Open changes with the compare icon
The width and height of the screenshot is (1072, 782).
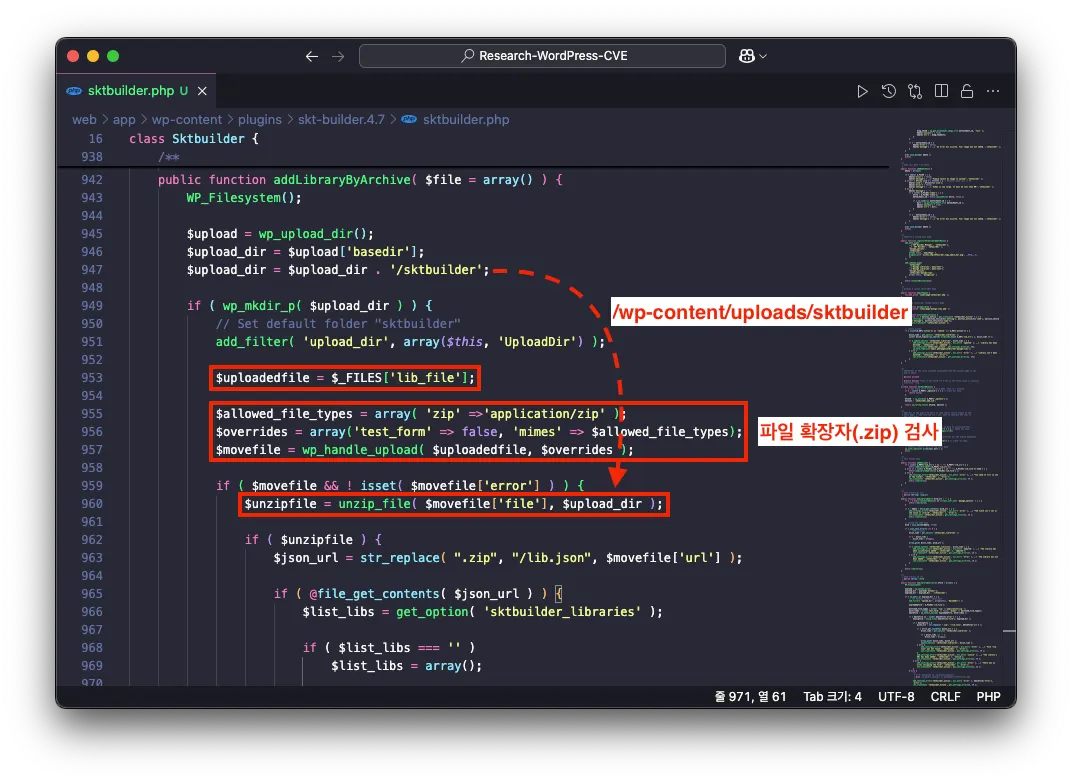click(915, 91)
